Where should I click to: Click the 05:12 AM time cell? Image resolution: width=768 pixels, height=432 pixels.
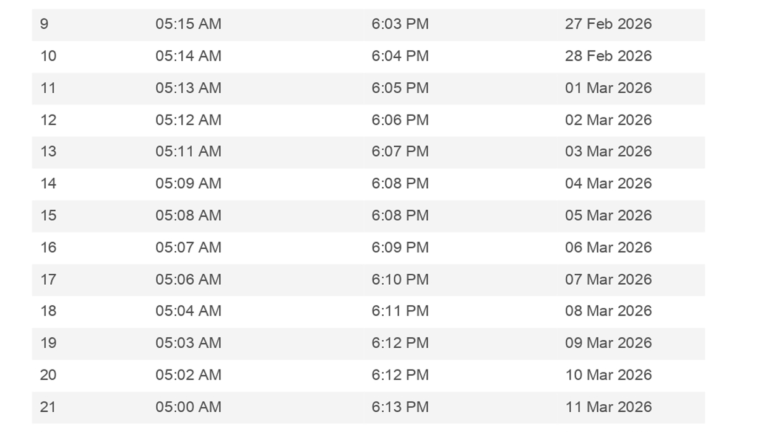(x=188, y=120)
